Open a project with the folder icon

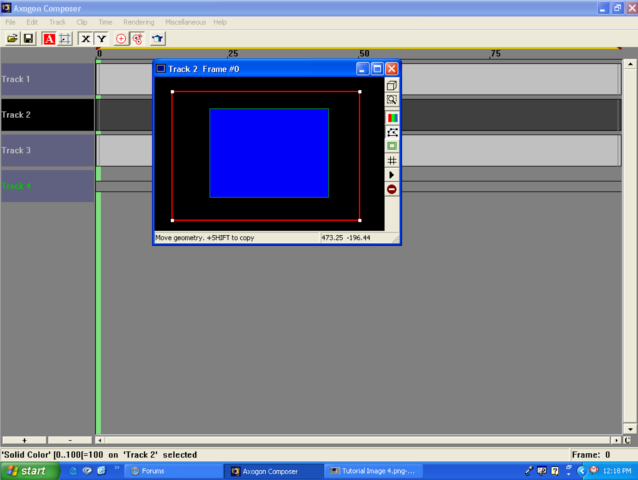pyautogui.click(x=12, y=39)
